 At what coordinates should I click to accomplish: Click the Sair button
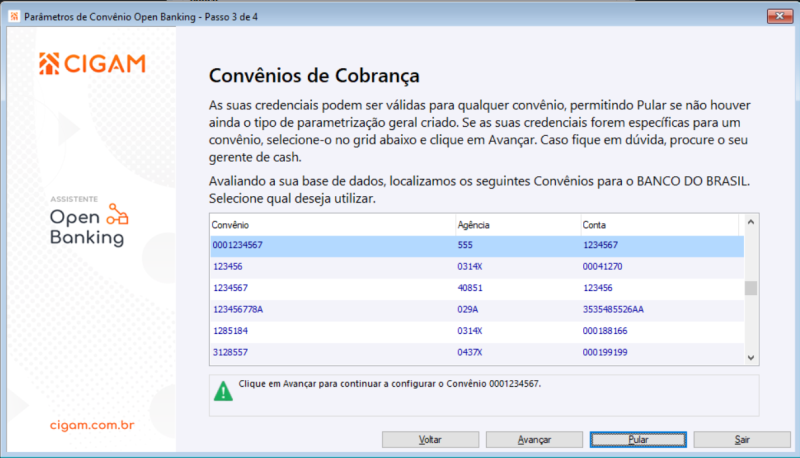click(742, 440)
